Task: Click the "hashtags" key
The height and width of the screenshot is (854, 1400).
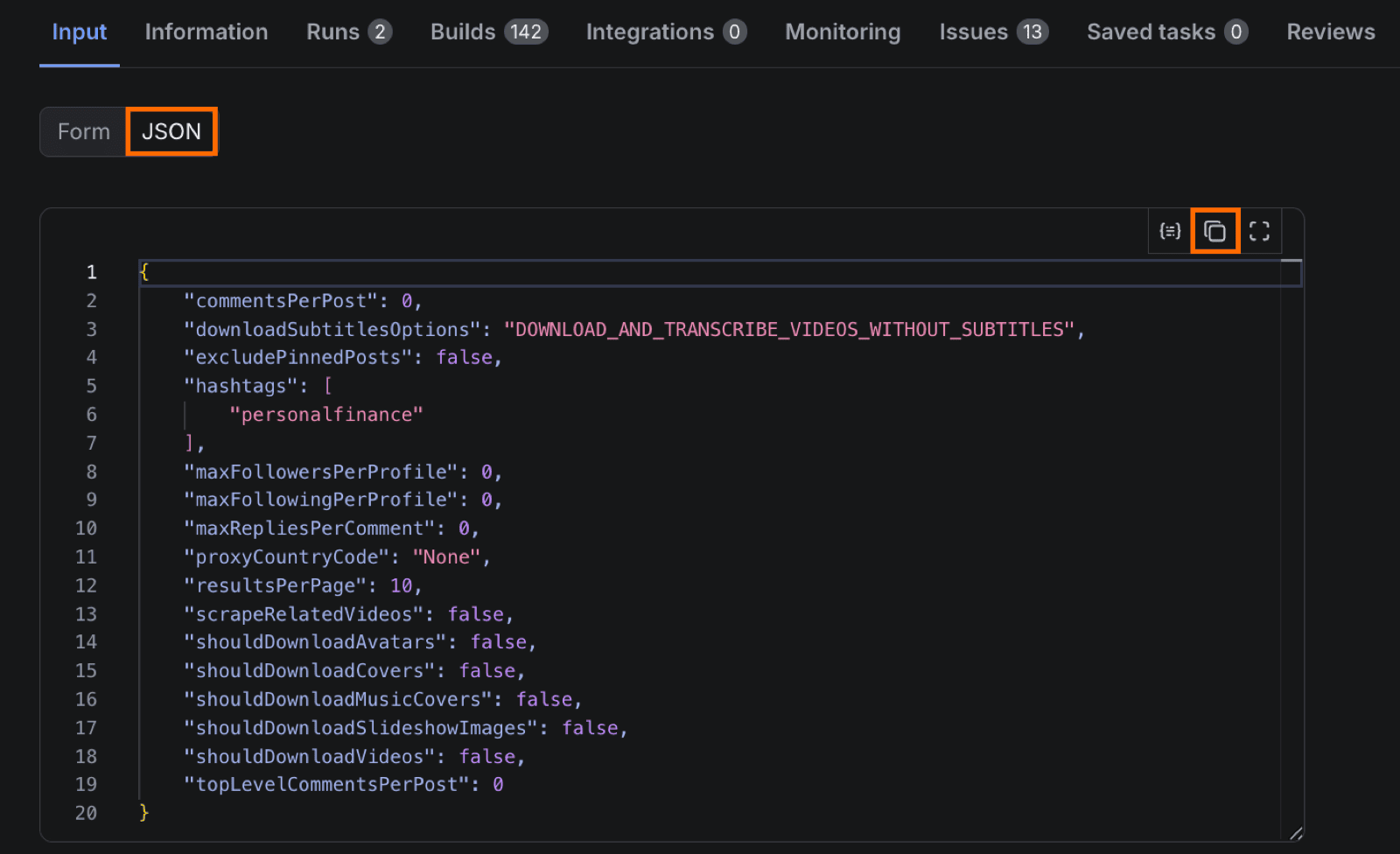Action: [241, 386]
